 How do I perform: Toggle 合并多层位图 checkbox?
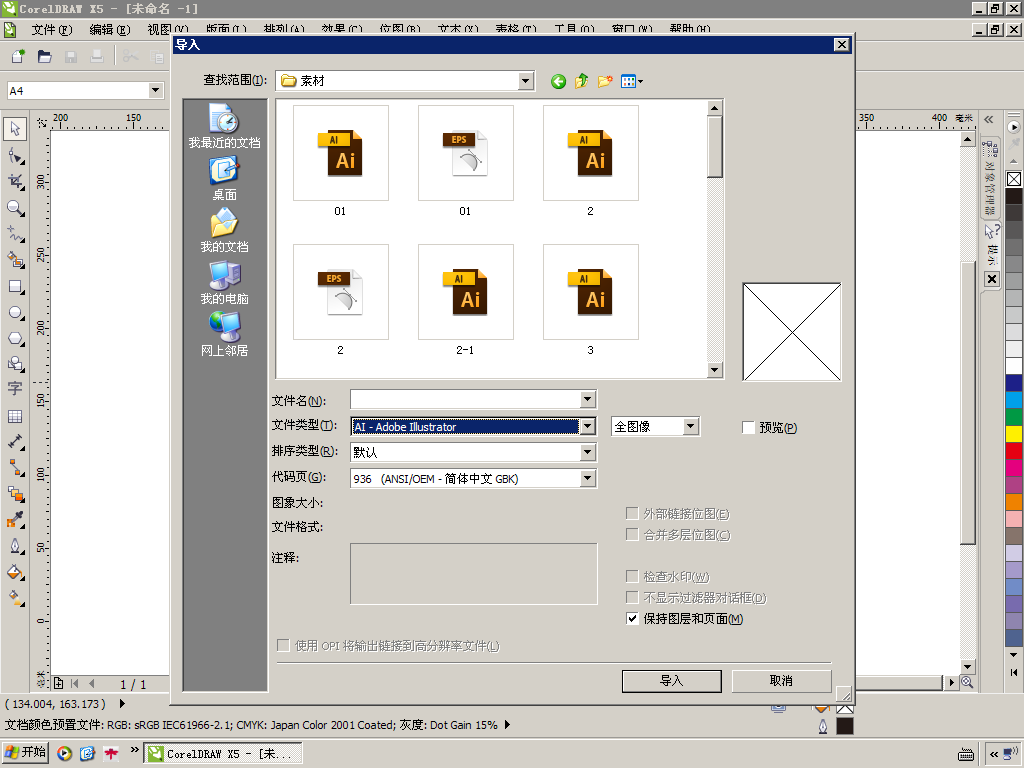coord(632,534)
